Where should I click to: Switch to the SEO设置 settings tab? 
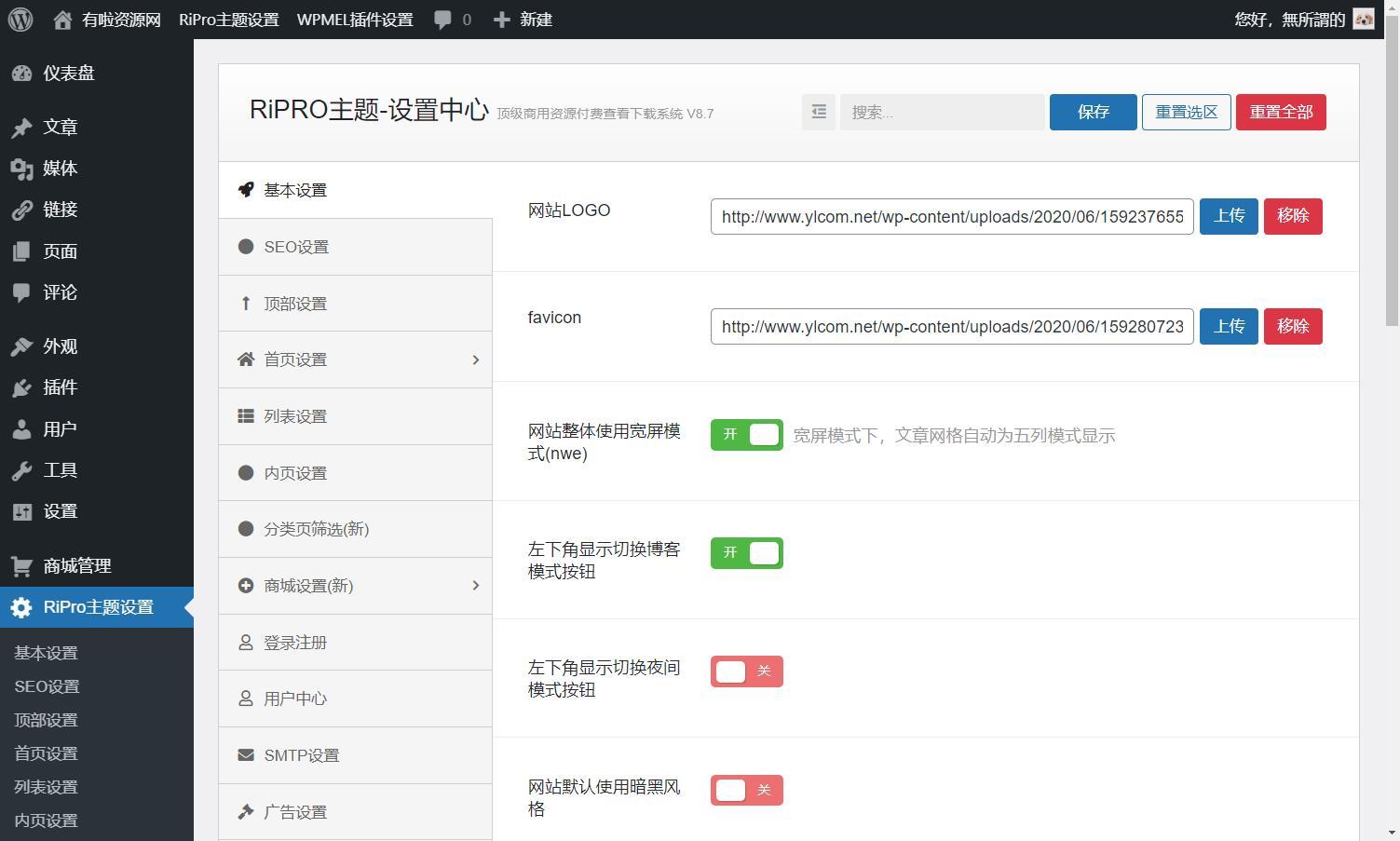point(296,246)
